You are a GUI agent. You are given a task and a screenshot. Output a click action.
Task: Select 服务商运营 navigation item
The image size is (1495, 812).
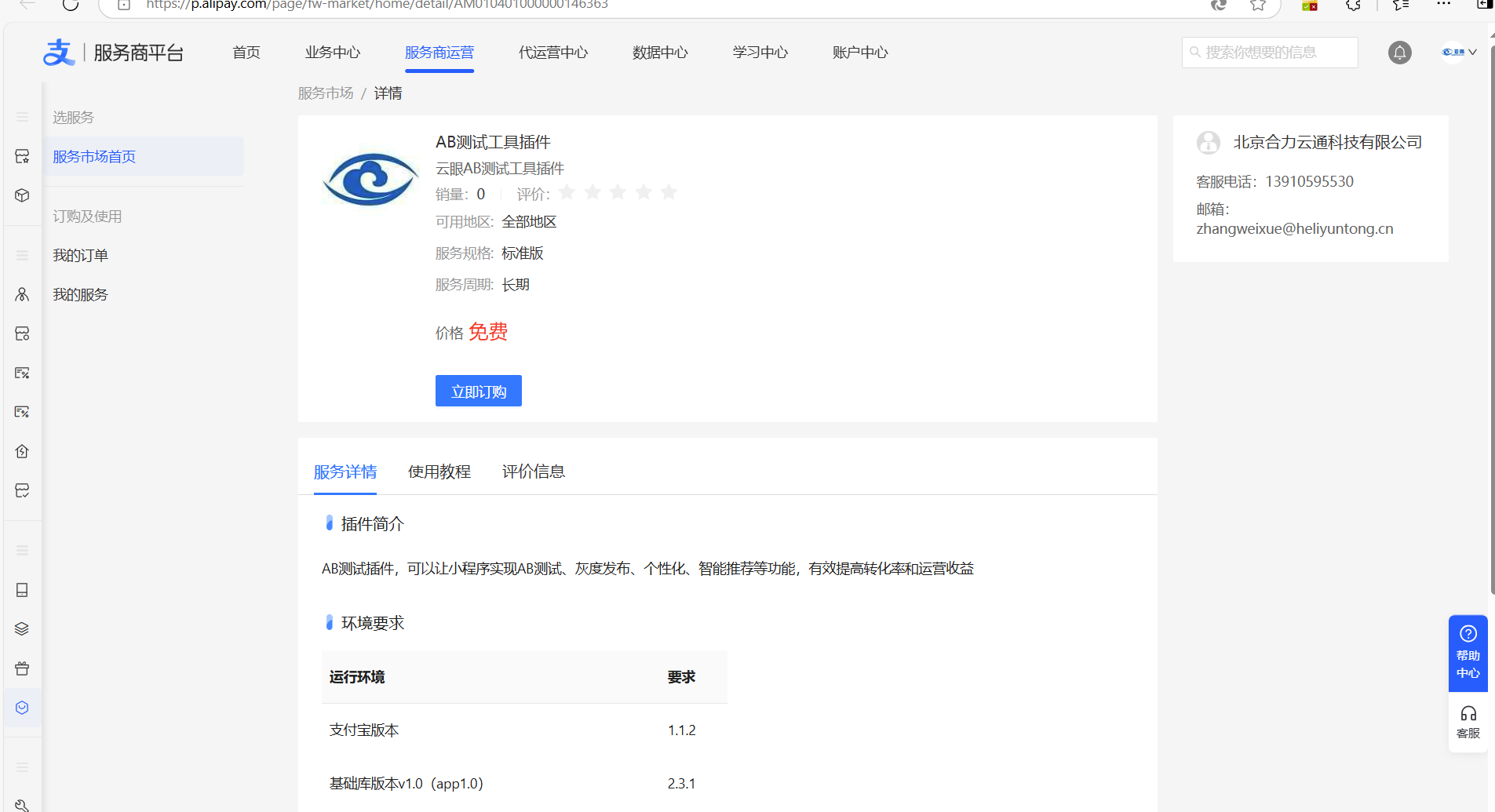(x=439, y=53)
